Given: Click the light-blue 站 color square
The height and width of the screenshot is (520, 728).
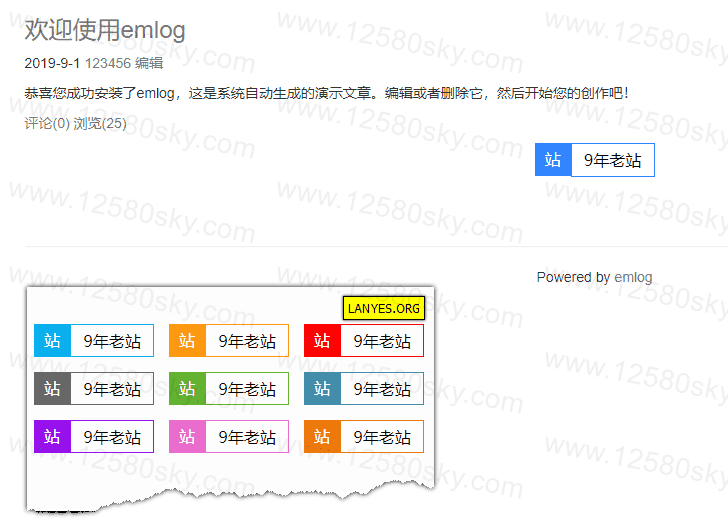Looking at the screenshot, I should [52, 341].
